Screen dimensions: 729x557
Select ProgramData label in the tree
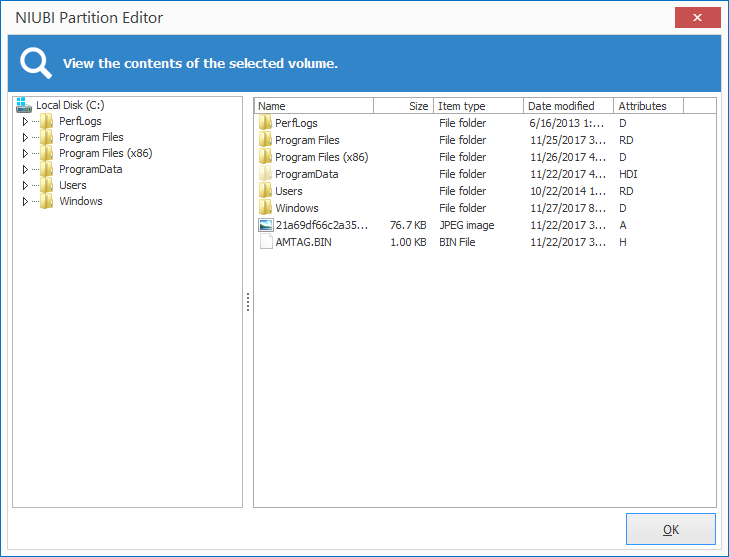[x=91, y=169]
